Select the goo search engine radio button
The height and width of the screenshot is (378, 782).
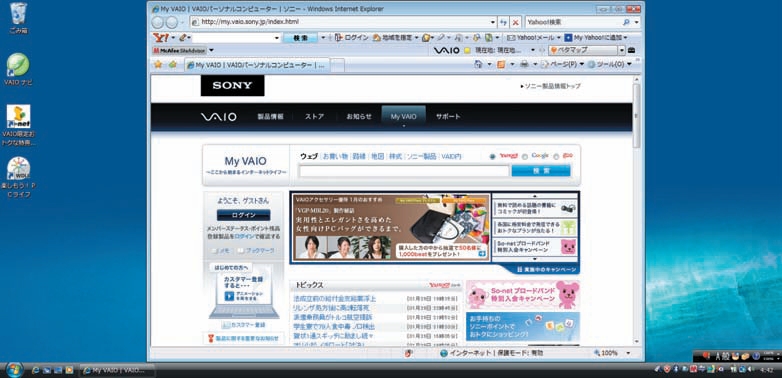pyautogui.click(x=556, y=157)
